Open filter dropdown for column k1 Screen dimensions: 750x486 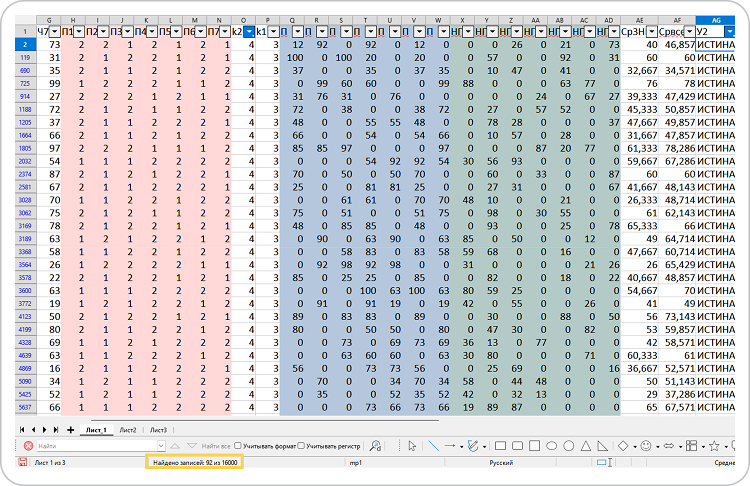click(273, 32)
